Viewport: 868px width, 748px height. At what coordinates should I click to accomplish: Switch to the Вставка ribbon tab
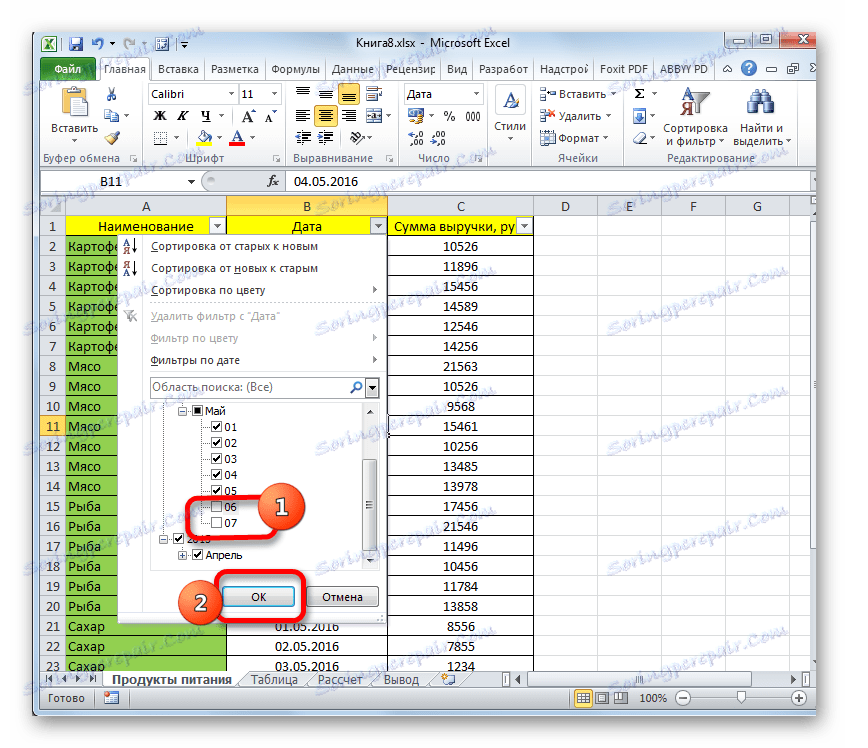pyautogui.click(x=178, y=69)
